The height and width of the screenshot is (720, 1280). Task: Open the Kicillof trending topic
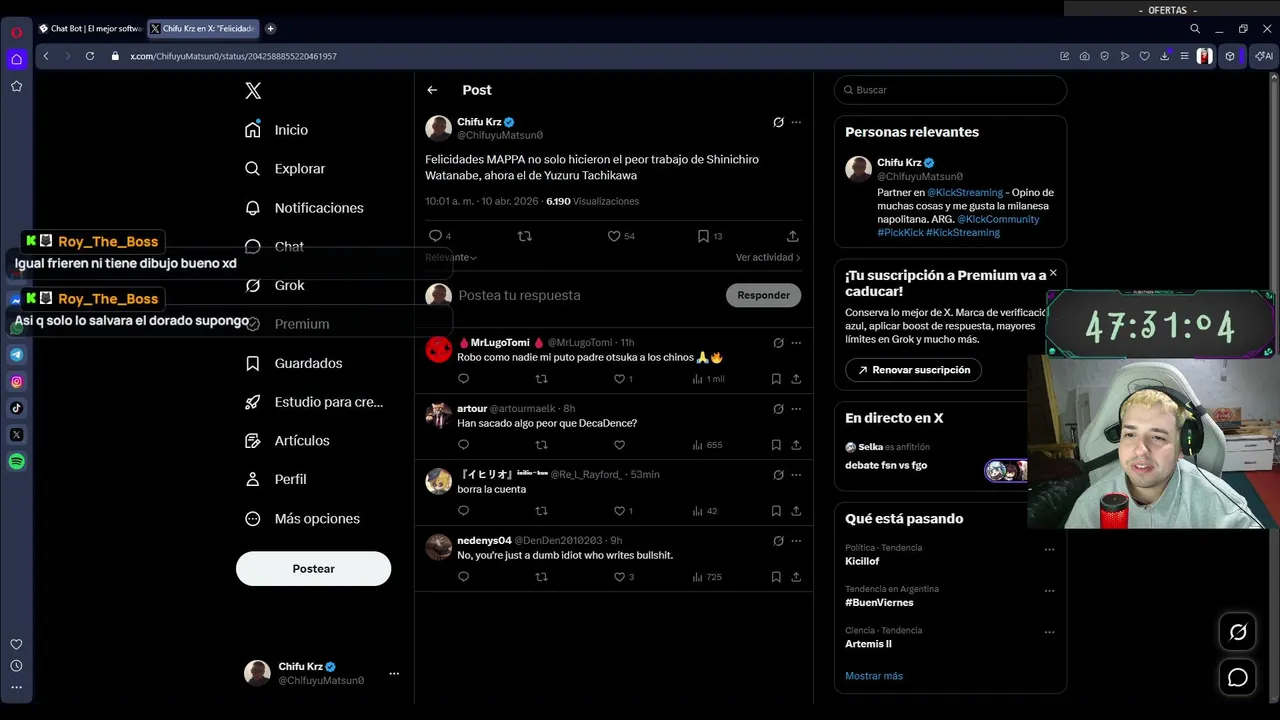click(862, 561)
